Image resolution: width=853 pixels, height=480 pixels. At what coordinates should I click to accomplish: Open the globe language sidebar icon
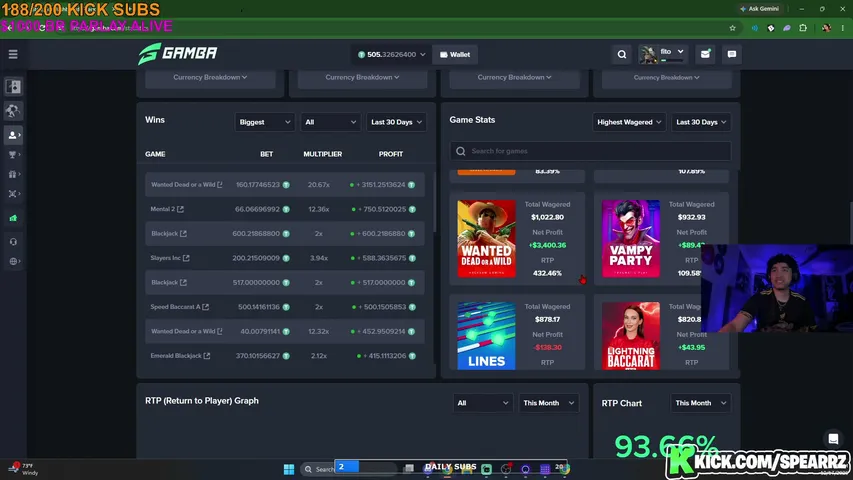[x=13, y=261]
